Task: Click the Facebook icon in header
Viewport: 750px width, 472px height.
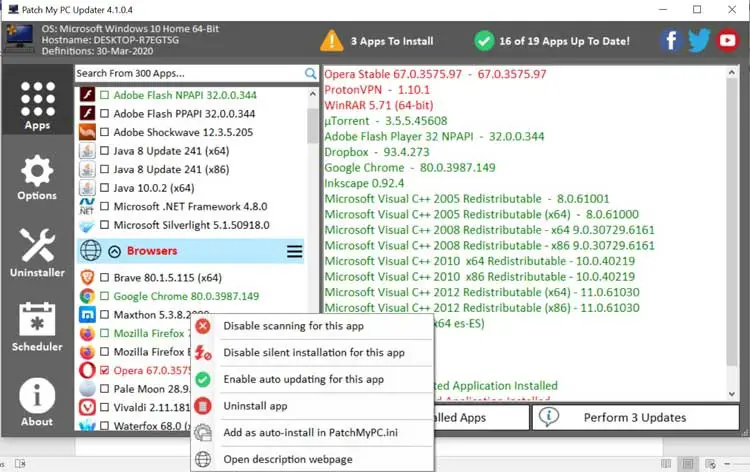Action: [x=671, y=41]
